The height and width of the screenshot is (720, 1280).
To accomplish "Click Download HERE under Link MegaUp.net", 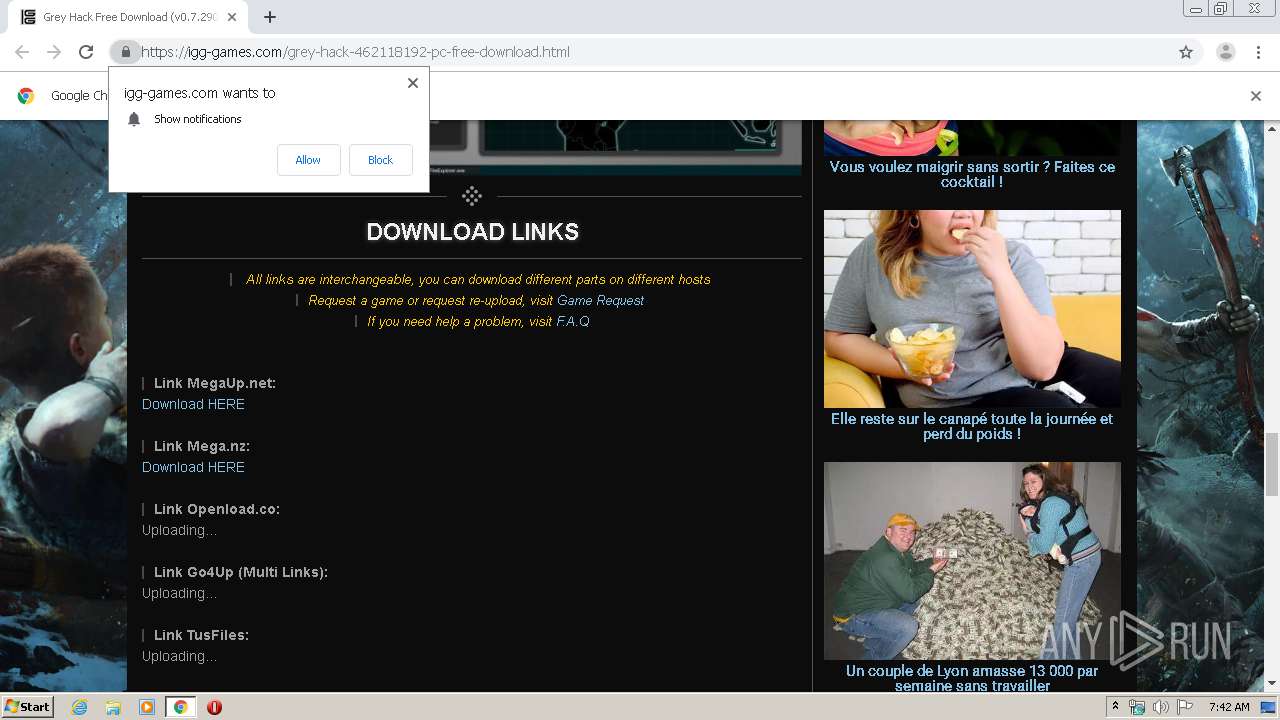I will pos(193,404).
